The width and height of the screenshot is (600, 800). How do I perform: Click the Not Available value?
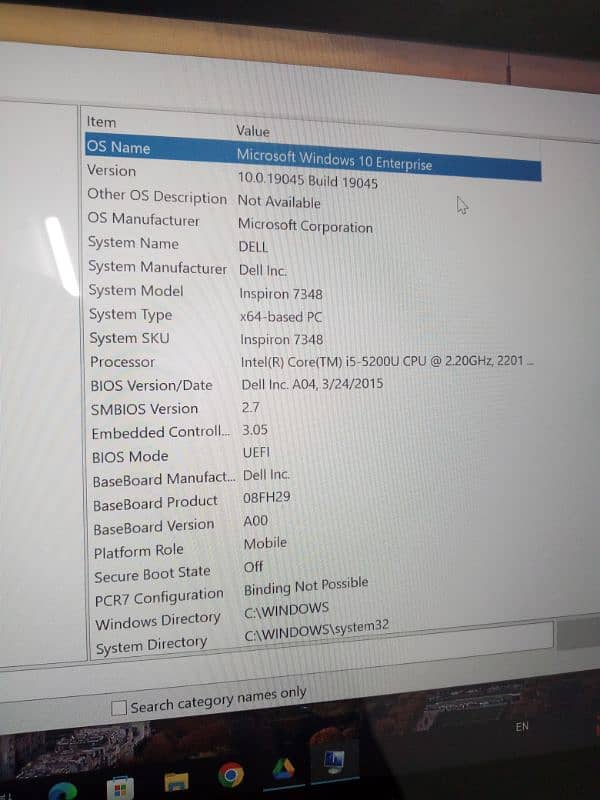coord(279,202)
